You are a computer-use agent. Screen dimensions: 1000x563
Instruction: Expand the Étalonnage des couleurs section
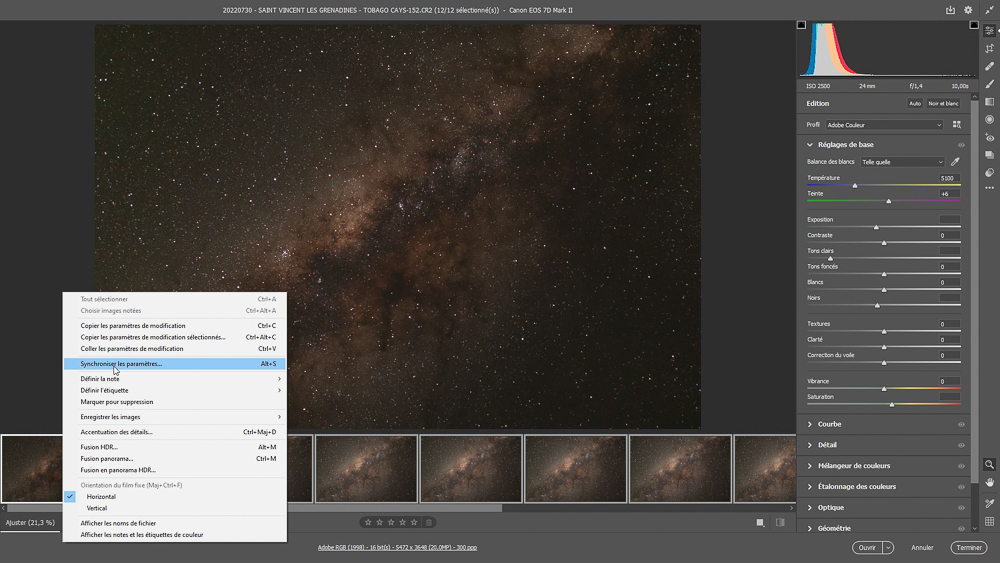[810, 486]
